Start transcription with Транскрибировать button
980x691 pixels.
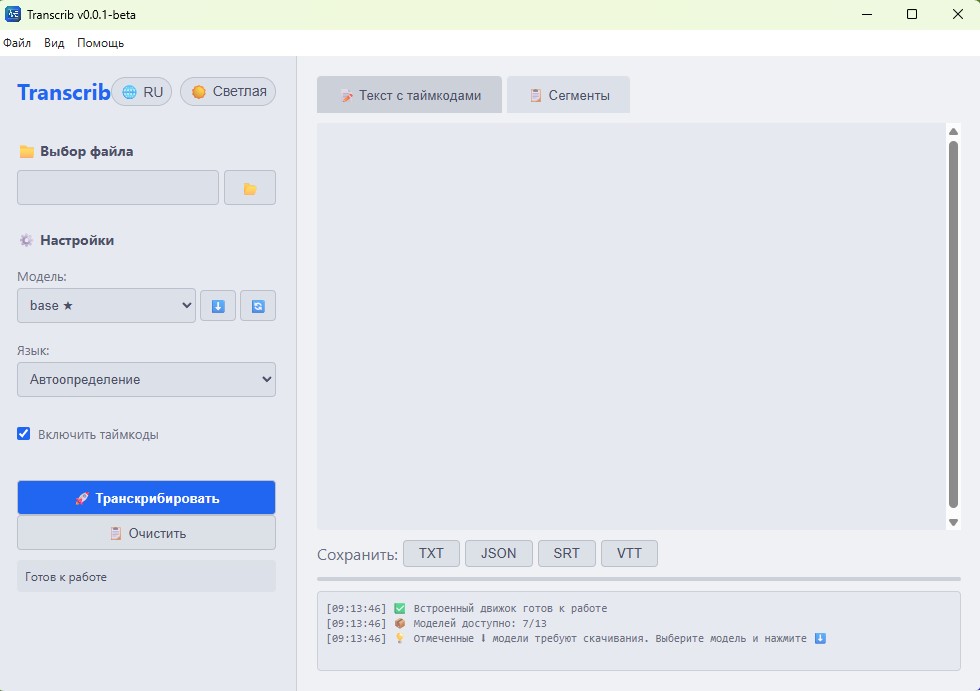pos(146,497)
